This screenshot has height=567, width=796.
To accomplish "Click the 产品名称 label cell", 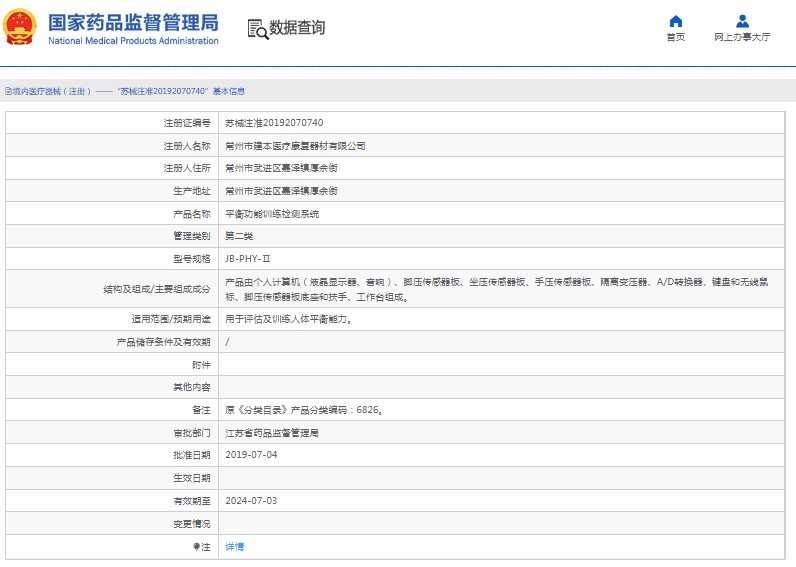I will pos(112,214).
